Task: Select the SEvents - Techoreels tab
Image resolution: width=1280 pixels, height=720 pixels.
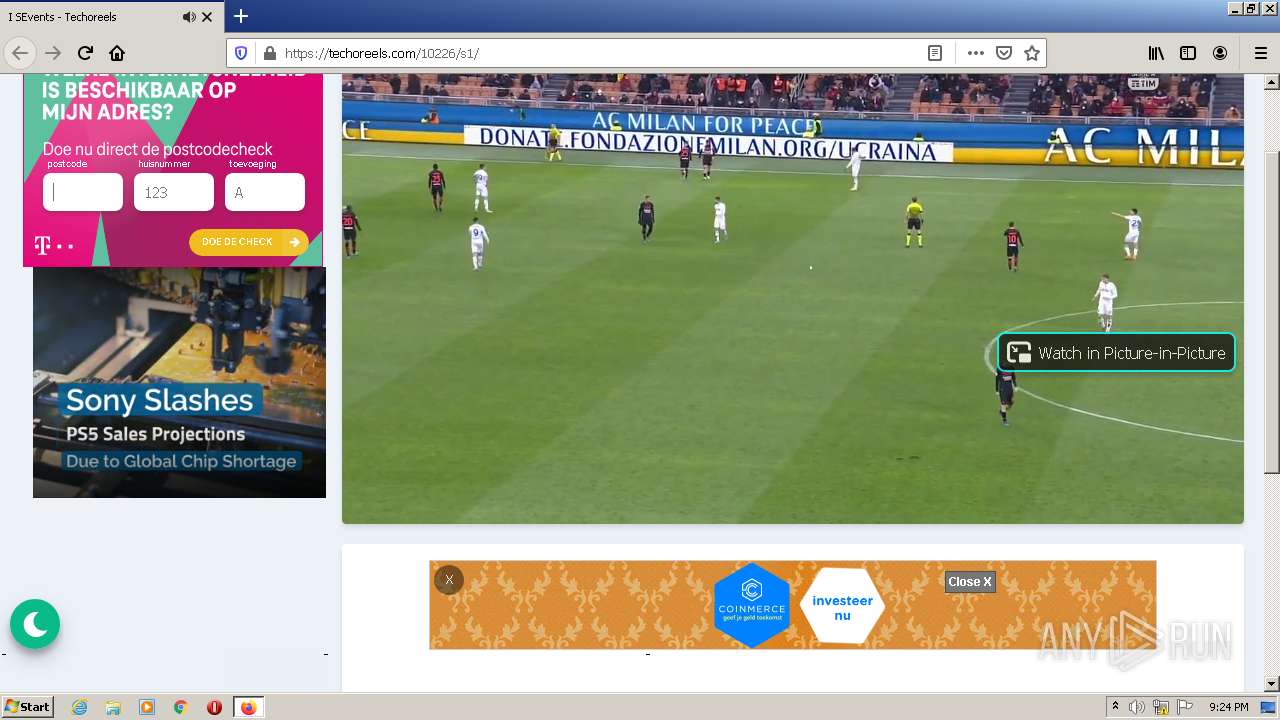Action: click(x=112, y=17)
